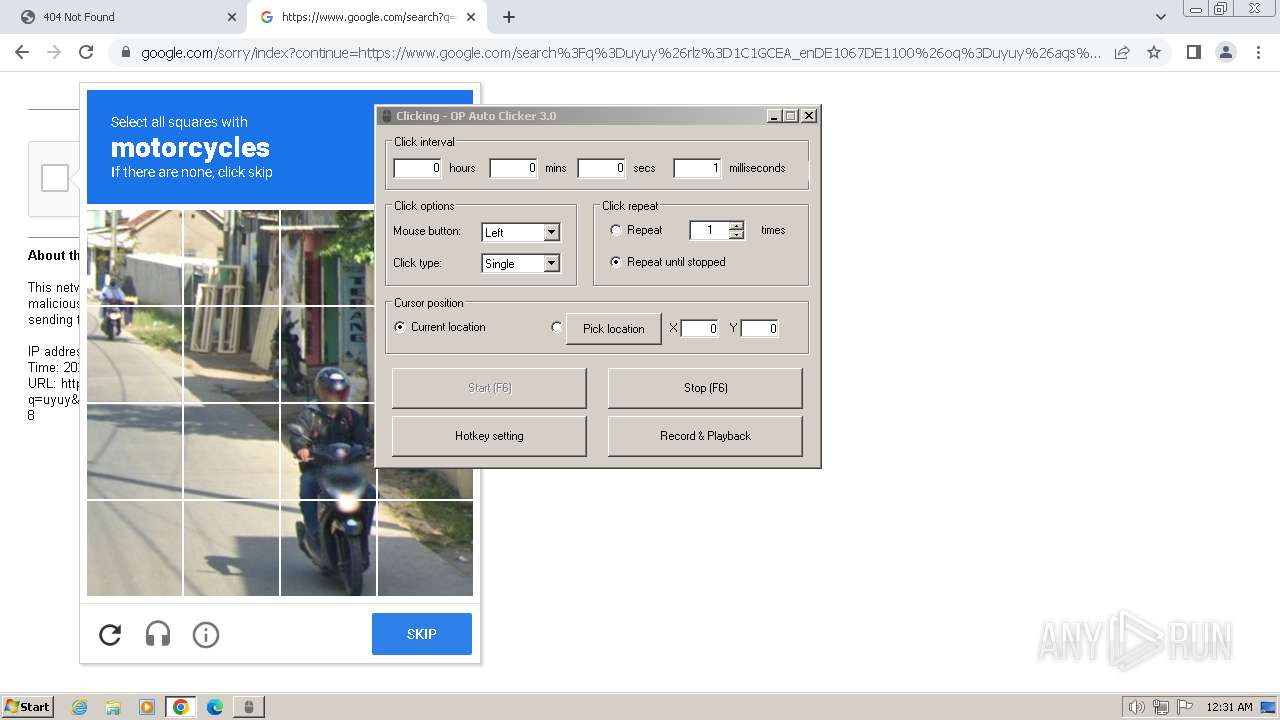Open the Hotkey setting button

[489, 436]
